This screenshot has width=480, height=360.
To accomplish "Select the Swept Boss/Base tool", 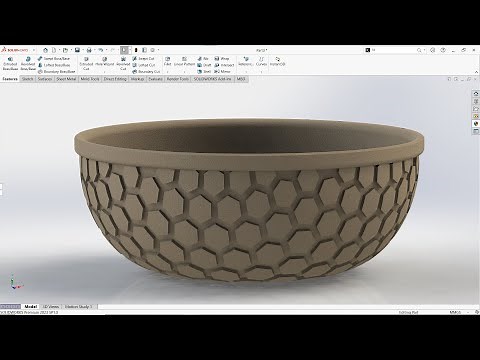I will point(54,58).
